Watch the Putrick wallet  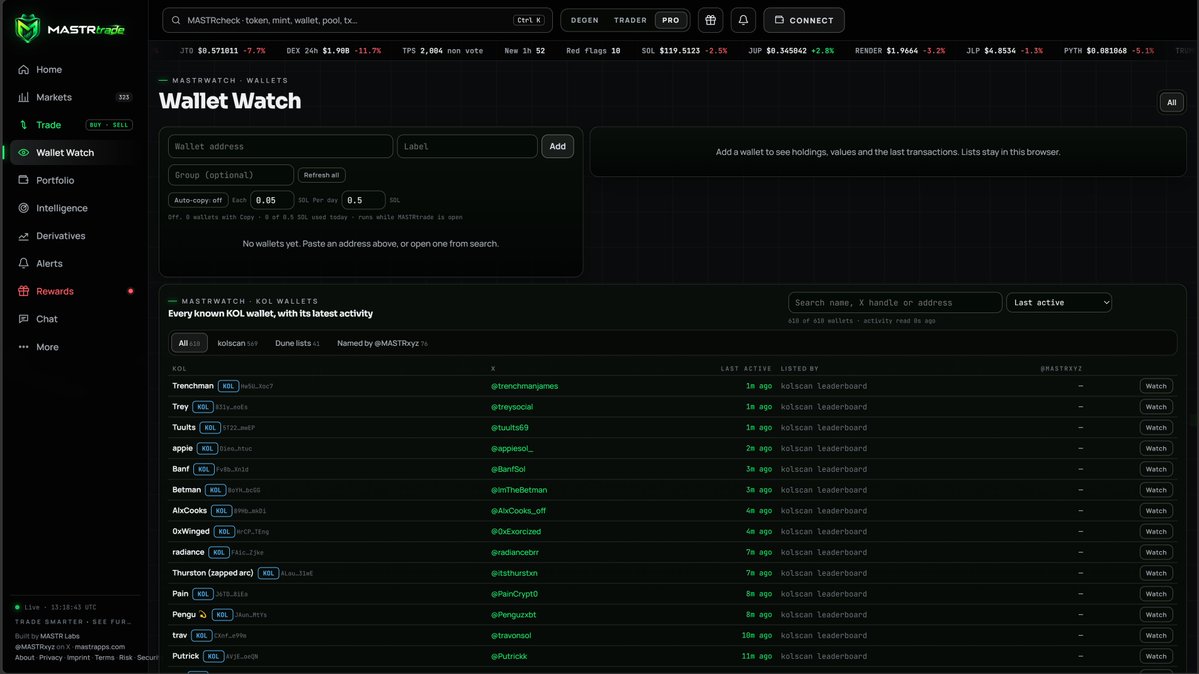click(1155, 656)
